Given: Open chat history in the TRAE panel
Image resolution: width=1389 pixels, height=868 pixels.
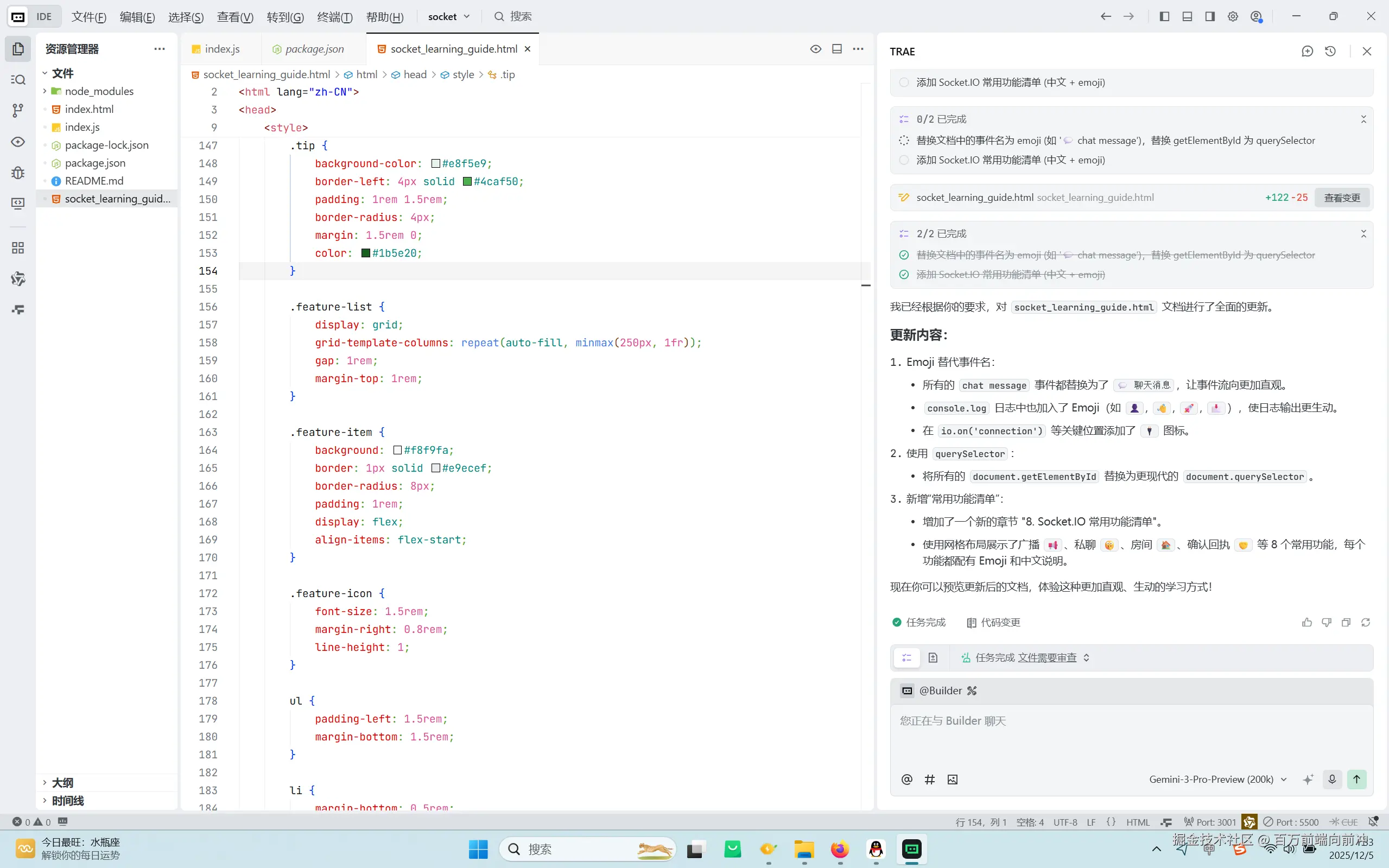Looking at the screenshot, I should click(1330, 51).
